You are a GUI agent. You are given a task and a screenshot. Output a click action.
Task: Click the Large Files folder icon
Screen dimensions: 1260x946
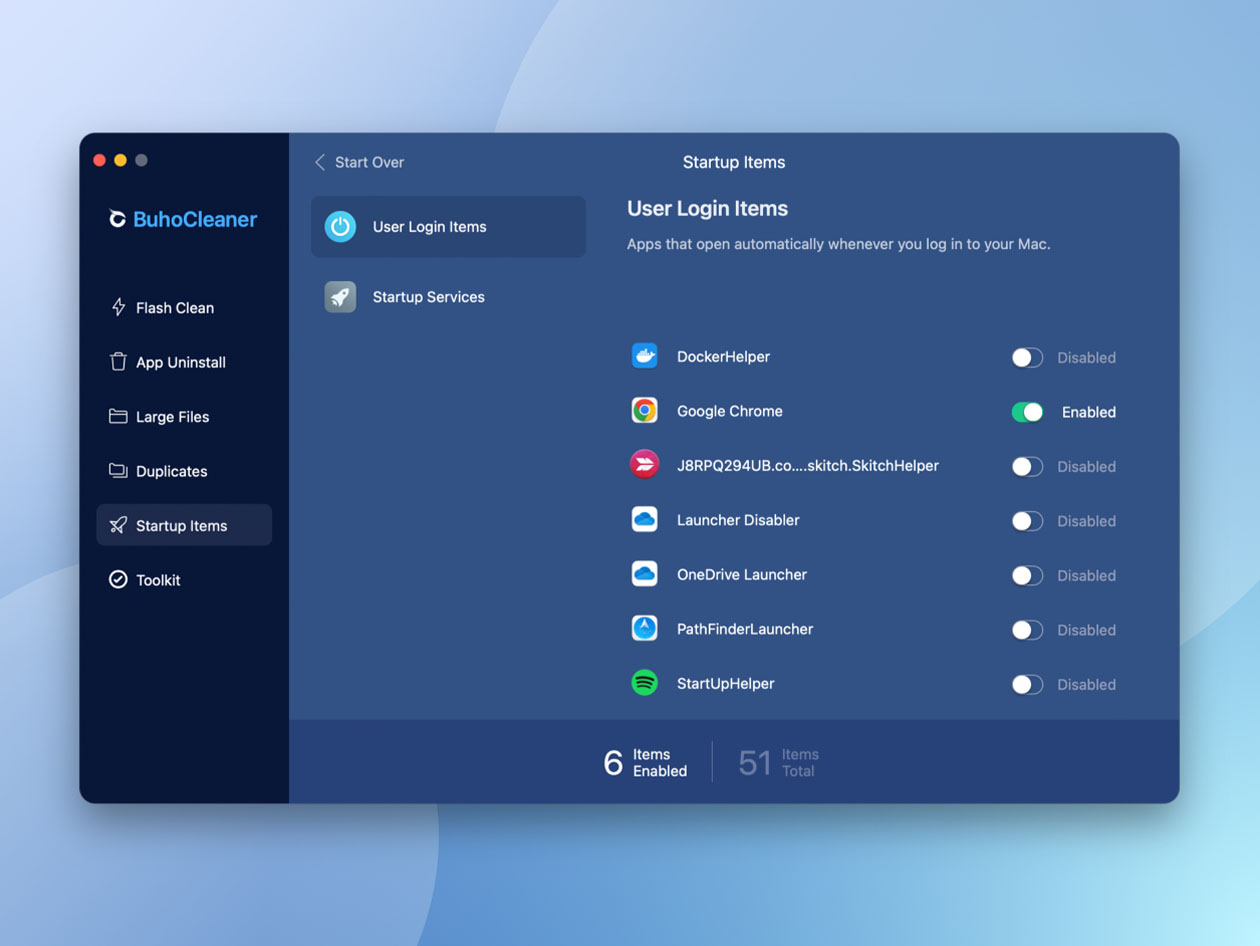(x=118, y=416)
